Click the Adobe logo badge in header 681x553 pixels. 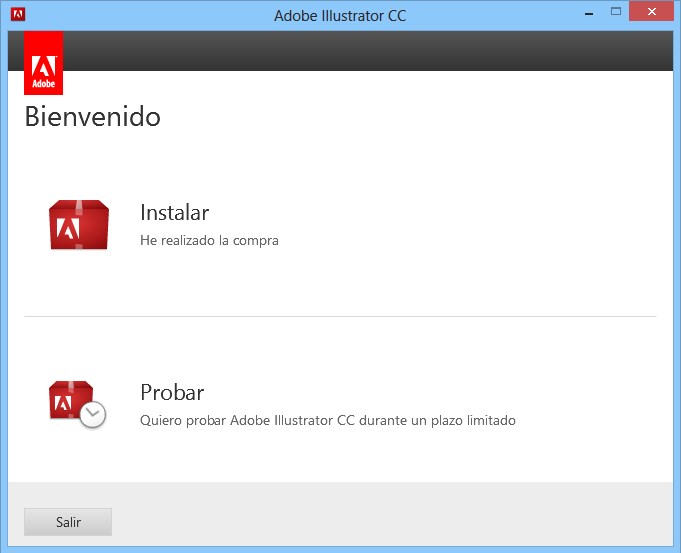(43, 63)
